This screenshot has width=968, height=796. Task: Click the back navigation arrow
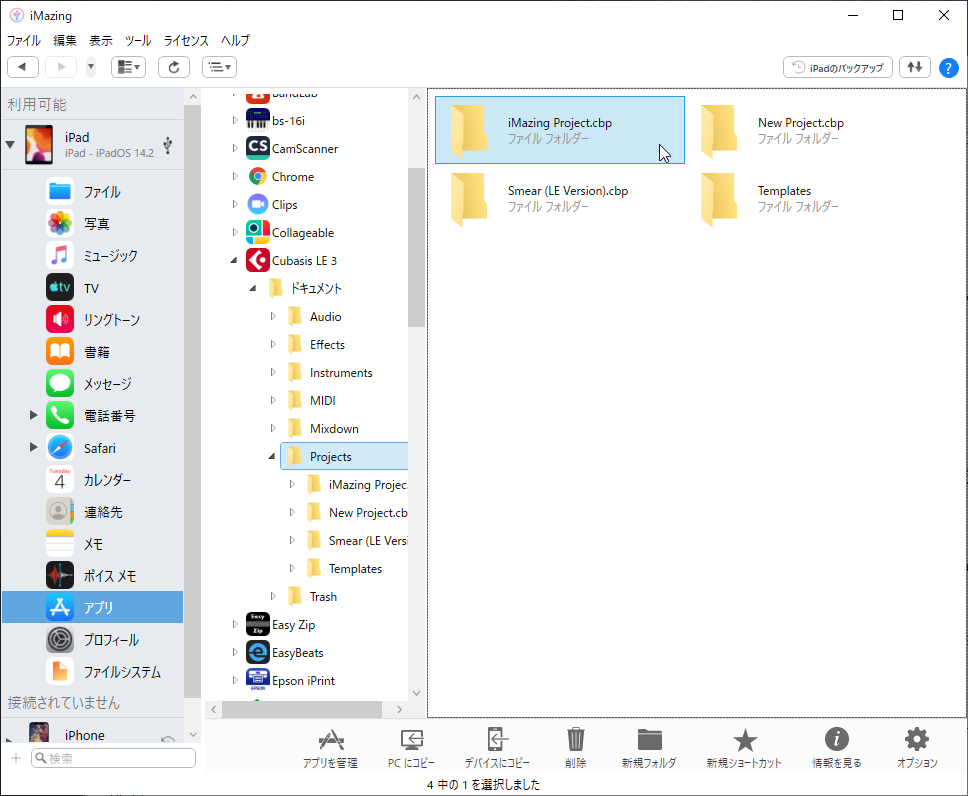(x=23, y=67)
